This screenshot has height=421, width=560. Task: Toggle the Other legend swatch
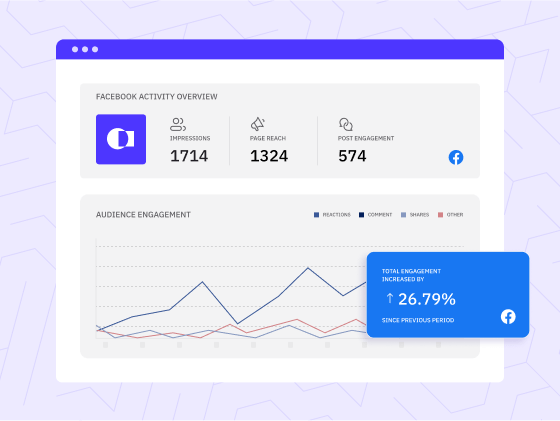click(x=440, y=215)
